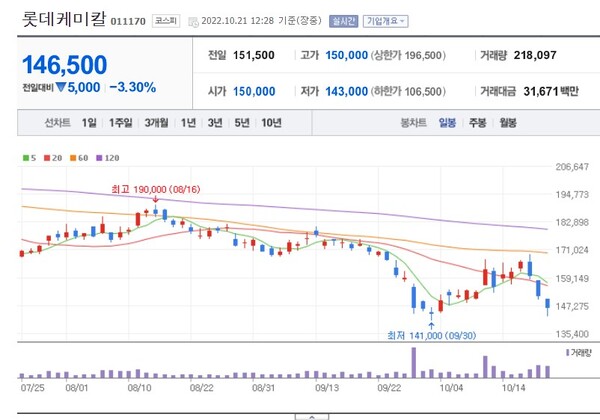This screenshot has width=600, height=420.
Task: Select the 1주일 chart period
Action: pos(121,123)
